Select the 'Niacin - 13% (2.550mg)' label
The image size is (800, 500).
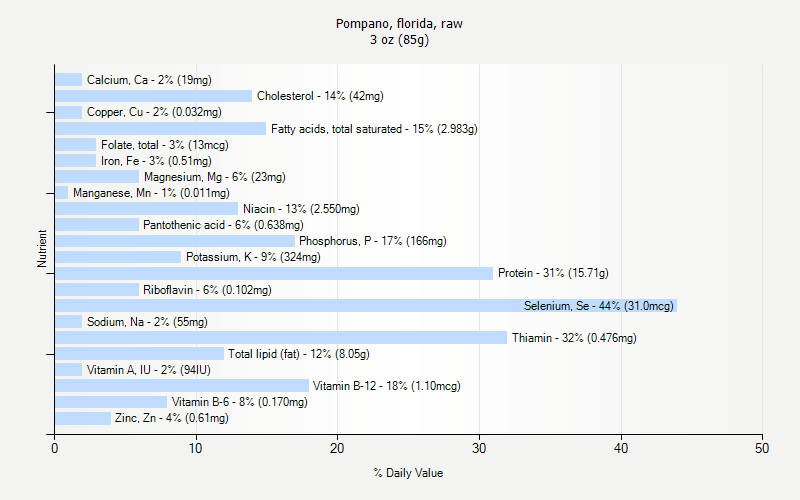coord(301,209)
